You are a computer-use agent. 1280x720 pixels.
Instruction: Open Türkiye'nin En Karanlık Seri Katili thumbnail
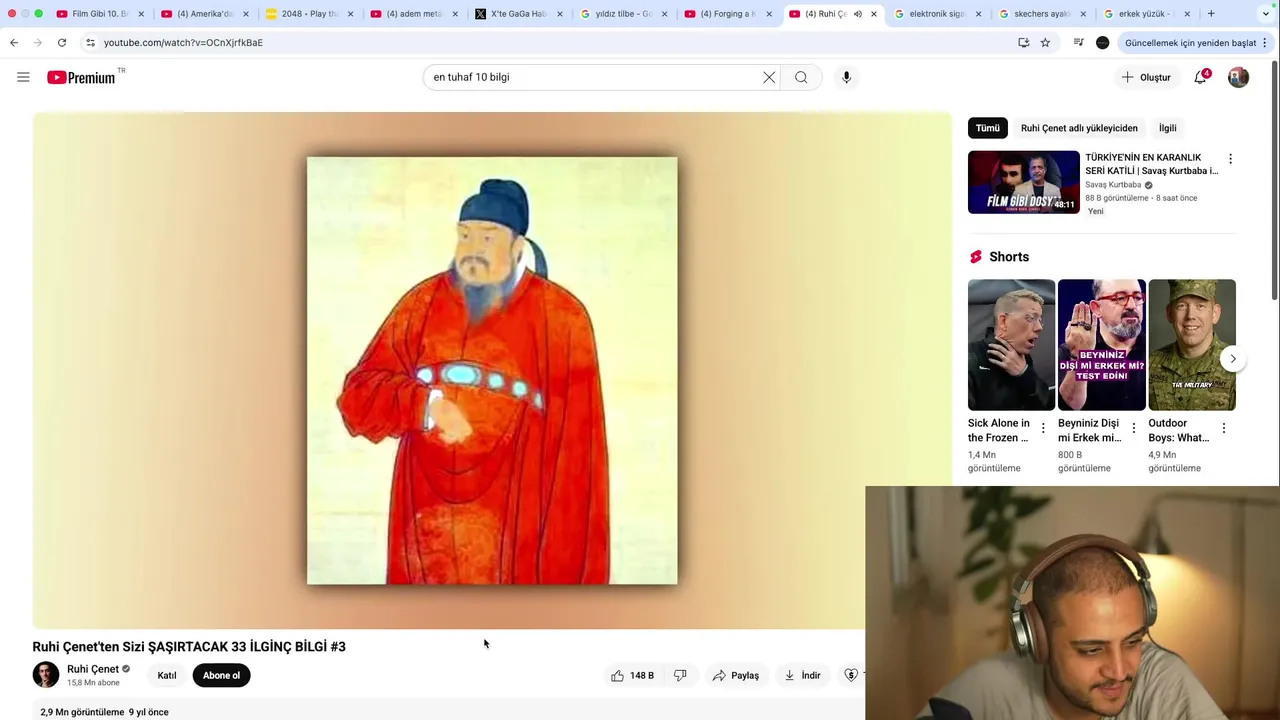pos(1023,182)
